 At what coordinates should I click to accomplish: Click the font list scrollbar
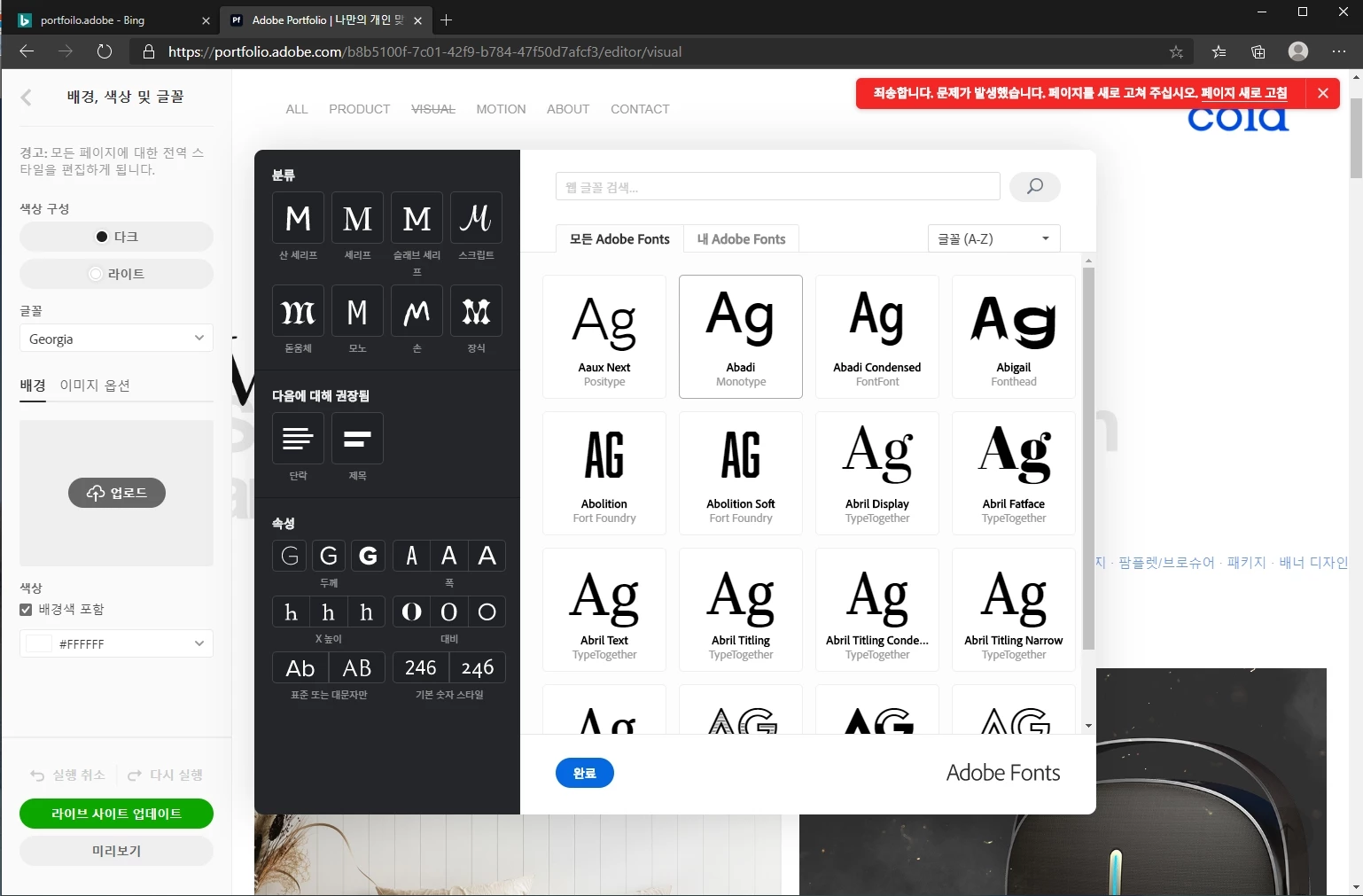(x=1088, y=458)
